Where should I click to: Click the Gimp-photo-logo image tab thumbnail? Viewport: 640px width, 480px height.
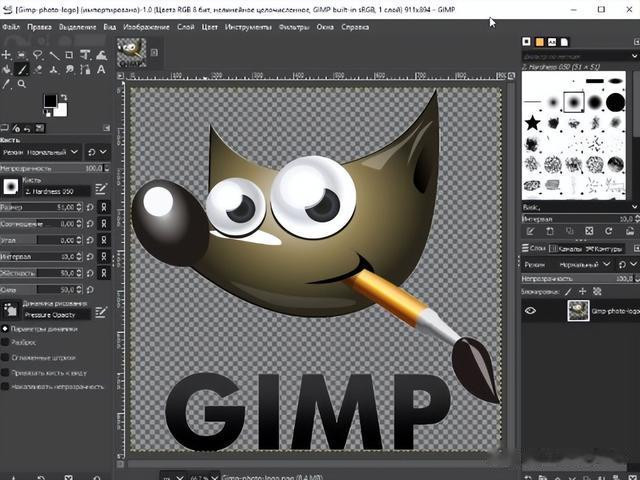[131, 52]
